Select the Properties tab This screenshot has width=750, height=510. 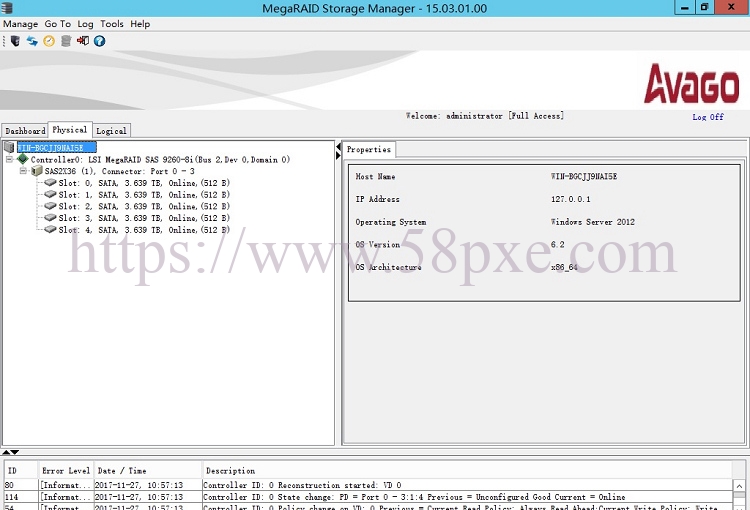[x=369, y=149]
